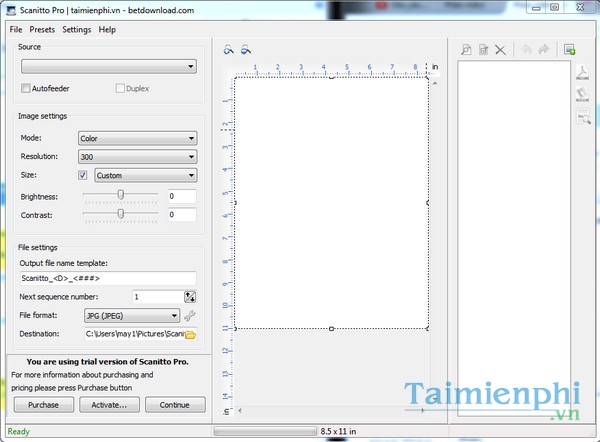Screen dimensions: 600x442
Task: Click the sequence number reset arrows icon
Action: 190,297
